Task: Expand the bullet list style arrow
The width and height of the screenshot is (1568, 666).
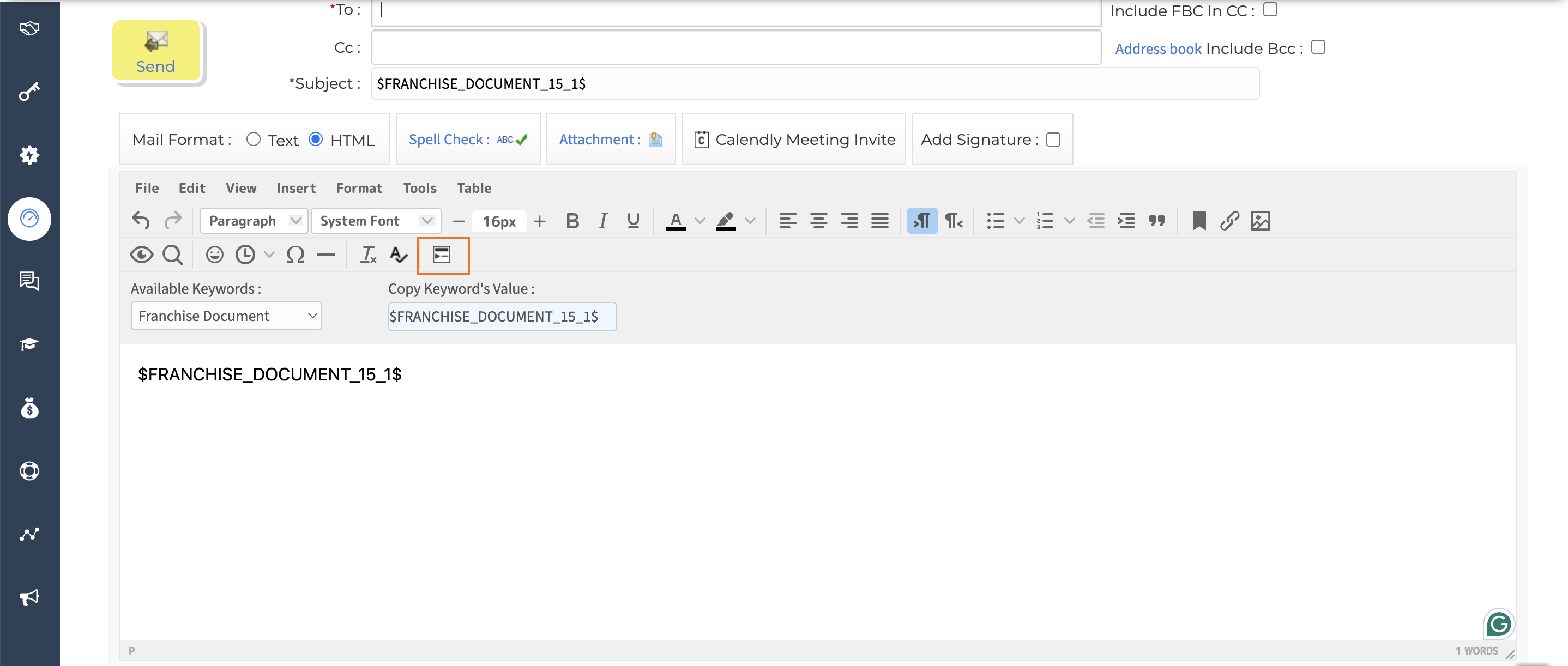Action: tap(1020, 220)
